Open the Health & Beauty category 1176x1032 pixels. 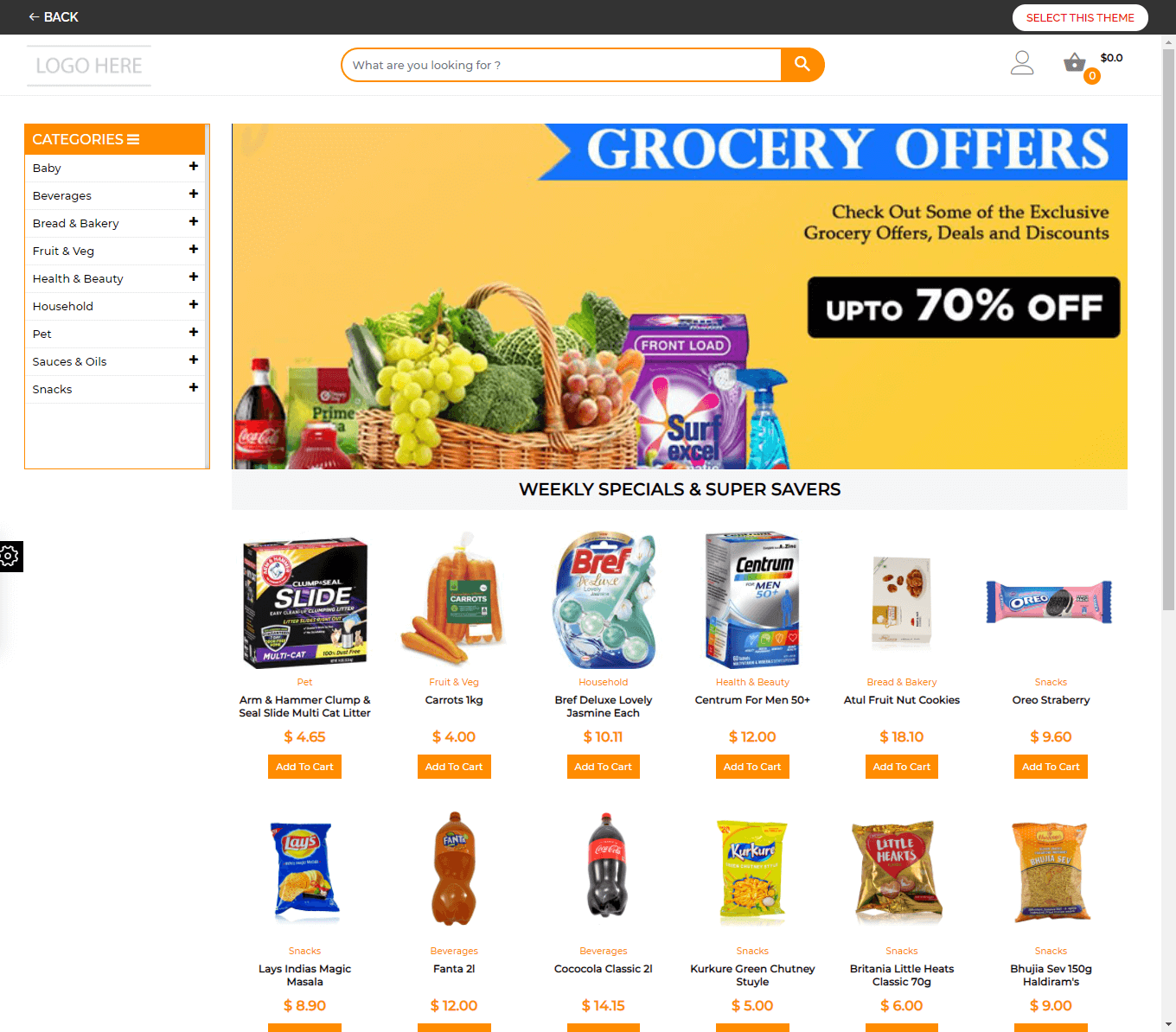coord(78,278)
